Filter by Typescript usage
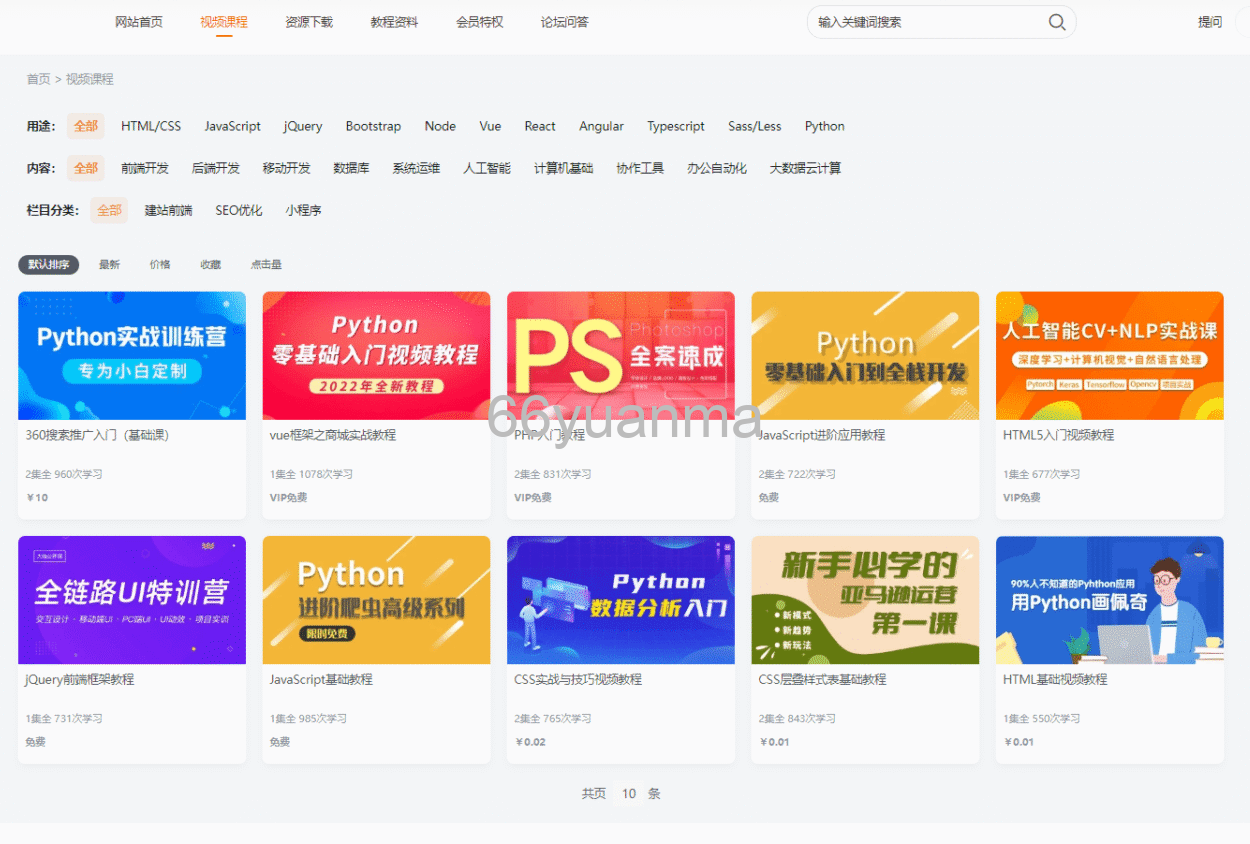Image resolution: width=1250 pixels, height=844 pixels. click(x=676, y=126)
